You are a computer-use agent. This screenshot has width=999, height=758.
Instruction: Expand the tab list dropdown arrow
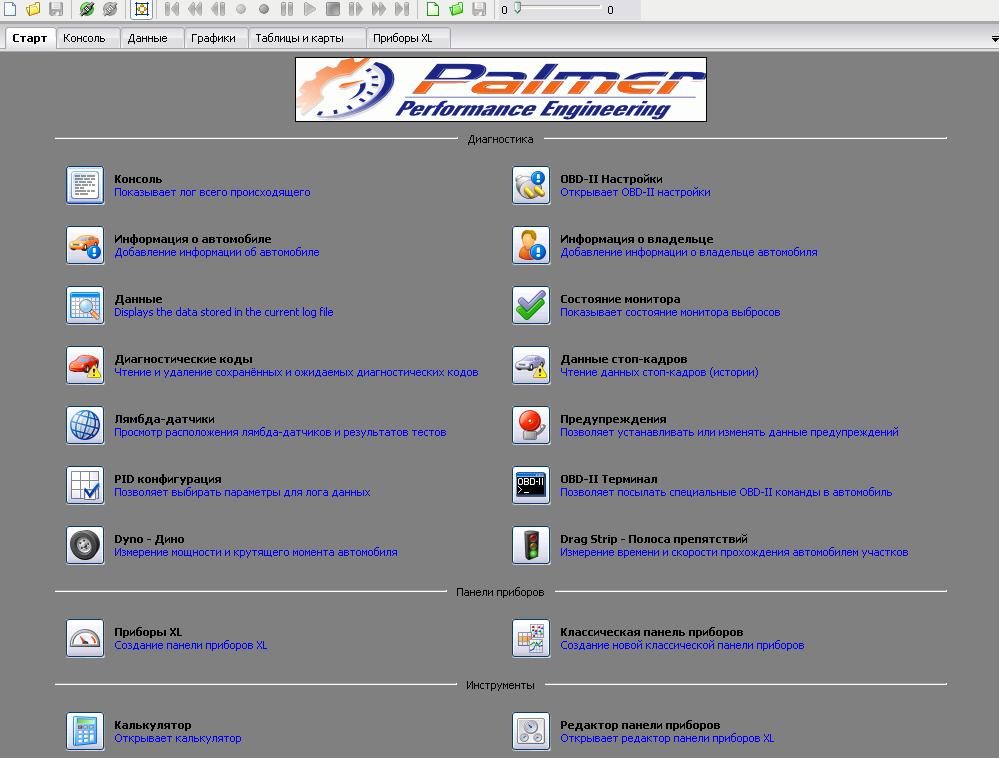coord(990,38)
